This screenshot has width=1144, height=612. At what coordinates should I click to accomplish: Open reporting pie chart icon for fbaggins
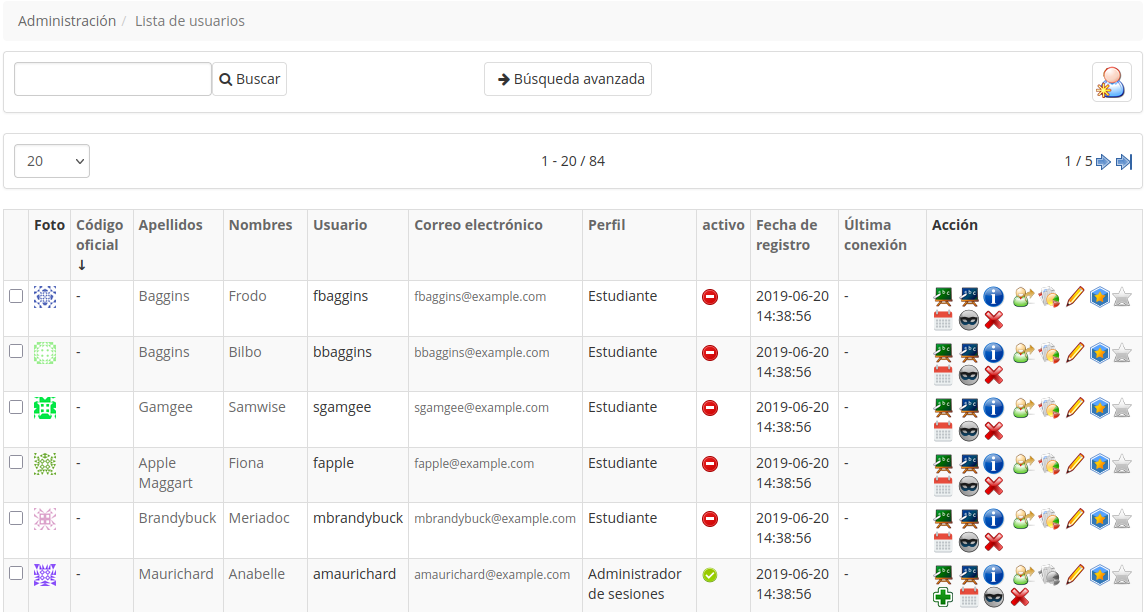point(1049,297)
